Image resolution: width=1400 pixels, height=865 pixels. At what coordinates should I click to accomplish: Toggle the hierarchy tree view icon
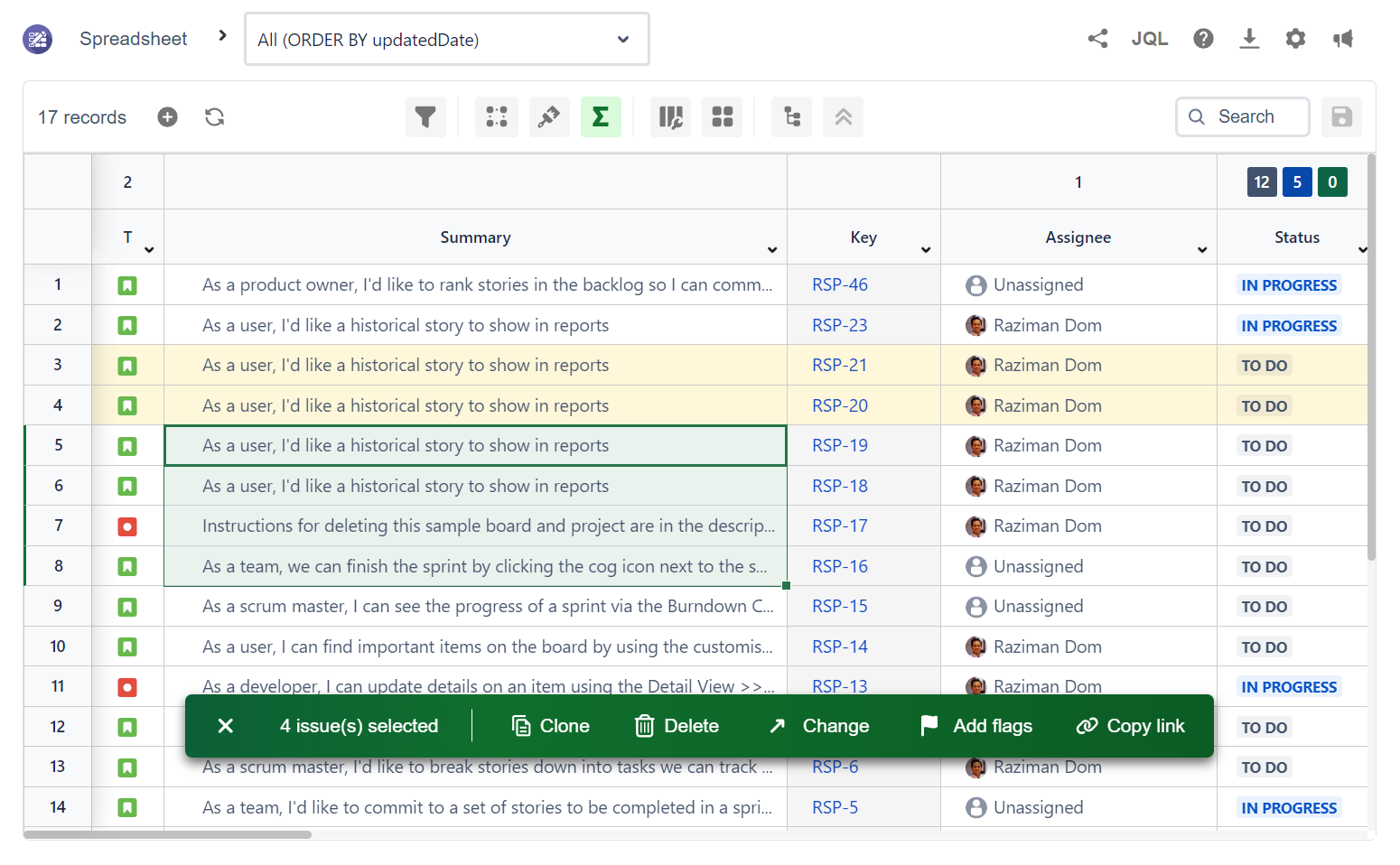coord(792,117)
